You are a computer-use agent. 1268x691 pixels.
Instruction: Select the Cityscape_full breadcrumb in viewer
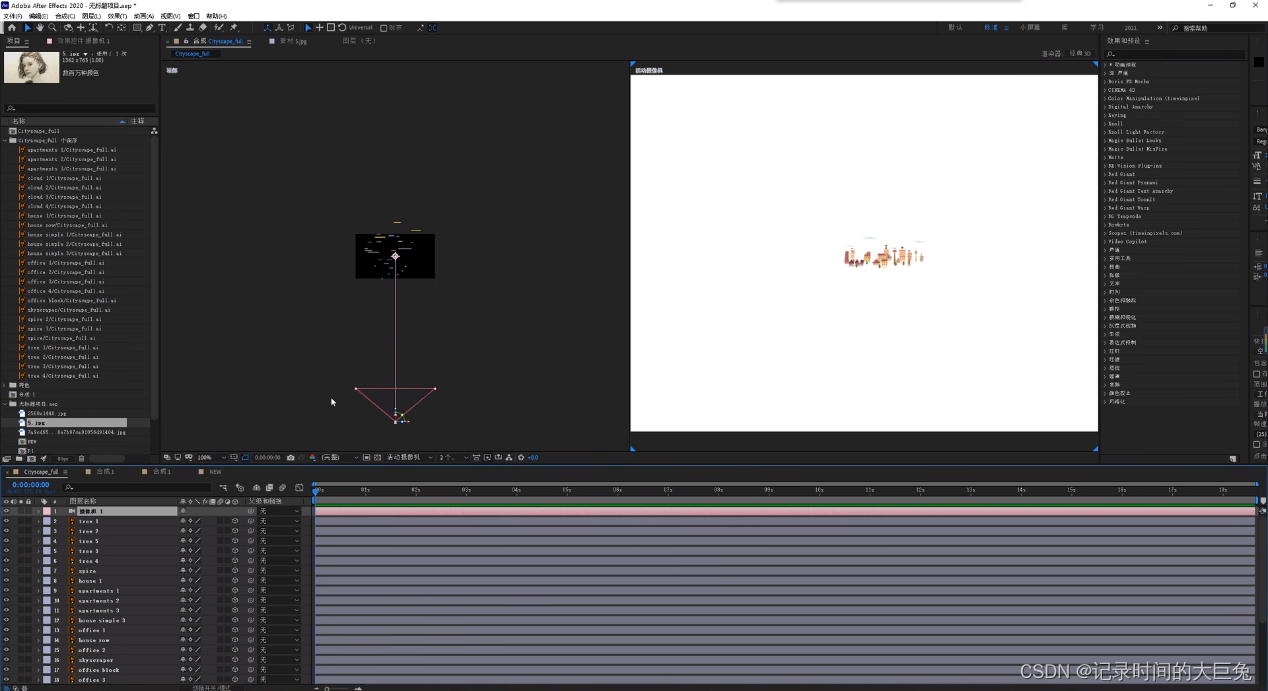pyautogui.click(x=192, y=54)
